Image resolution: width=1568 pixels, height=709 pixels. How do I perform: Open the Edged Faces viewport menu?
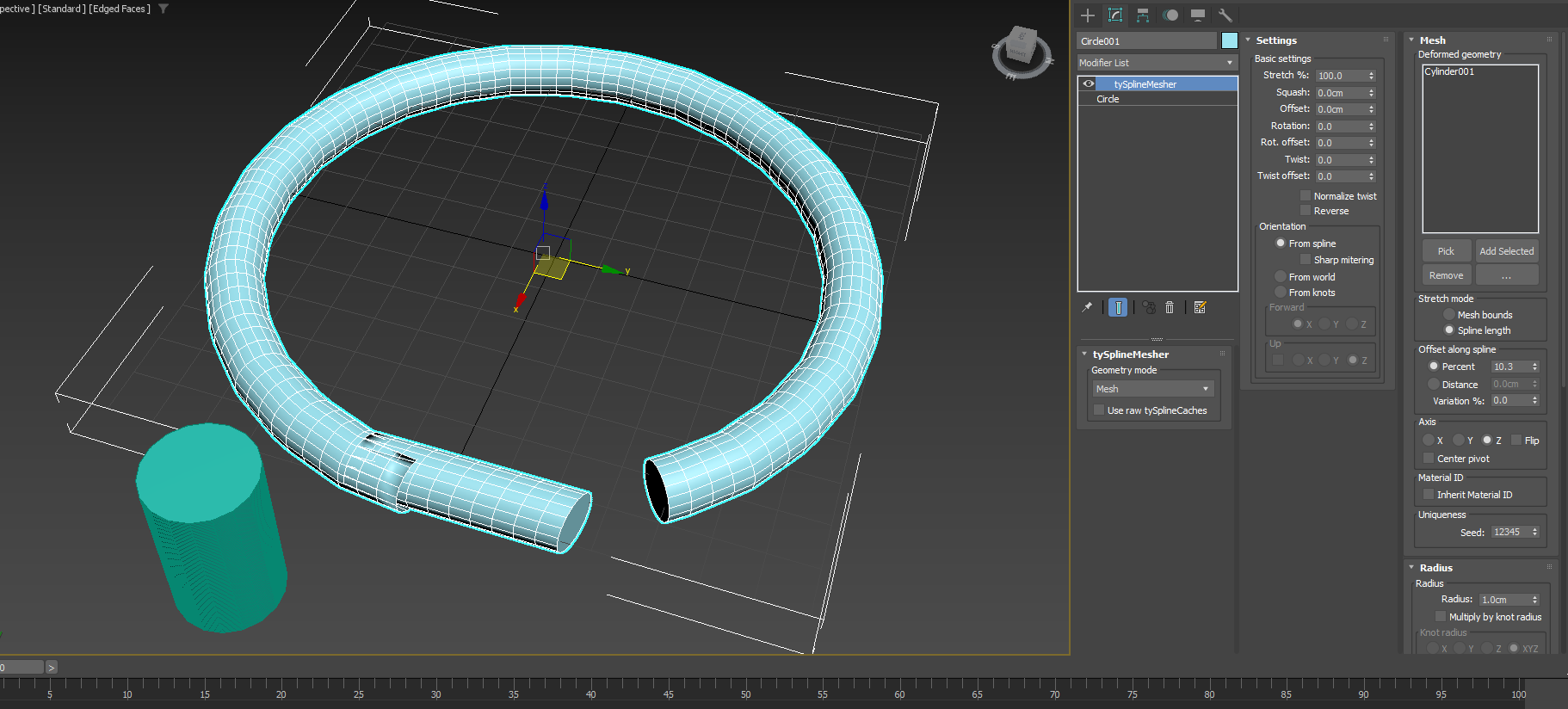click(x=120, y=9)
